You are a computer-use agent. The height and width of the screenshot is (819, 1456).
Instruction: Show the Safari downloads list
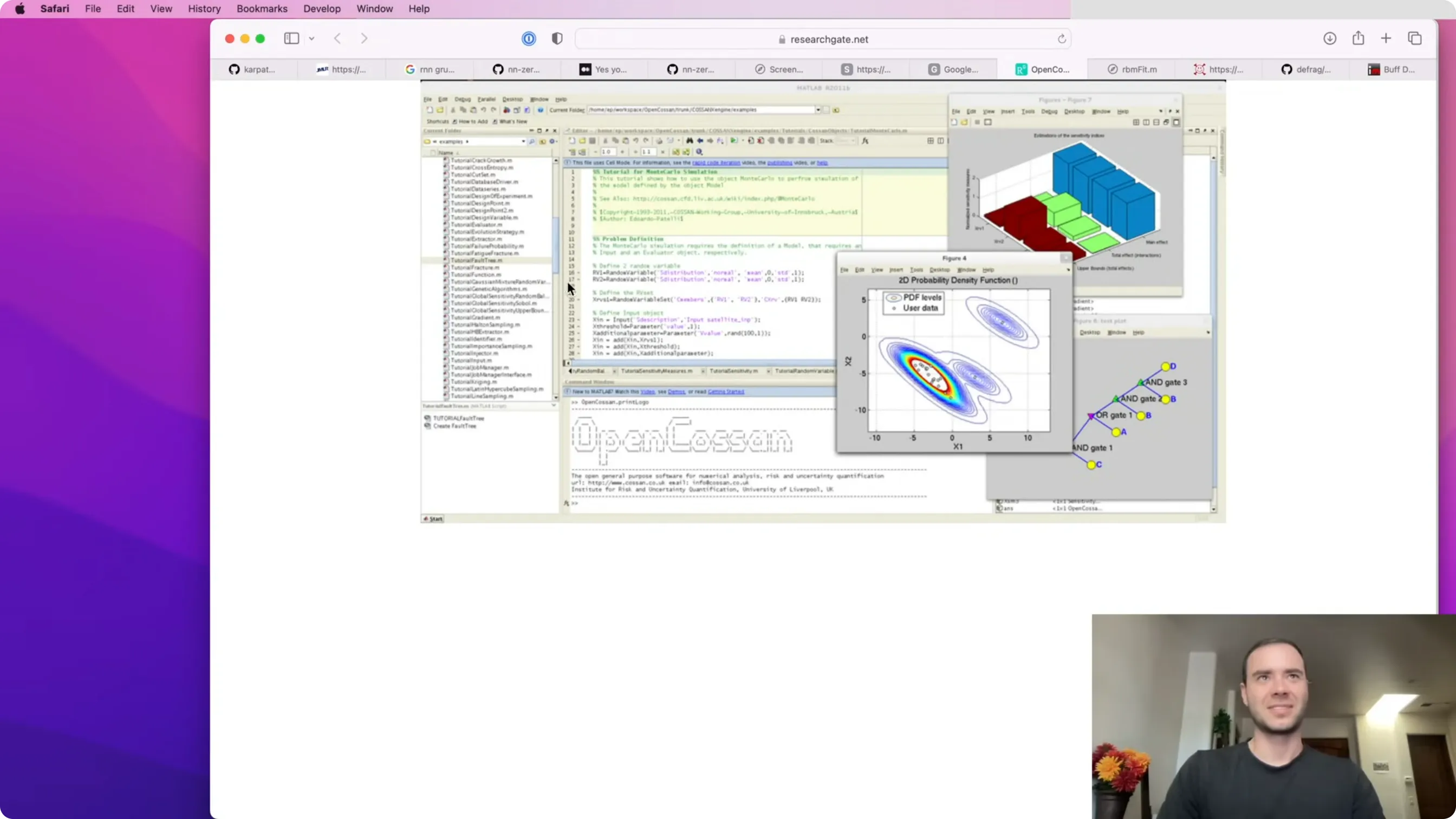[1329, 38]
